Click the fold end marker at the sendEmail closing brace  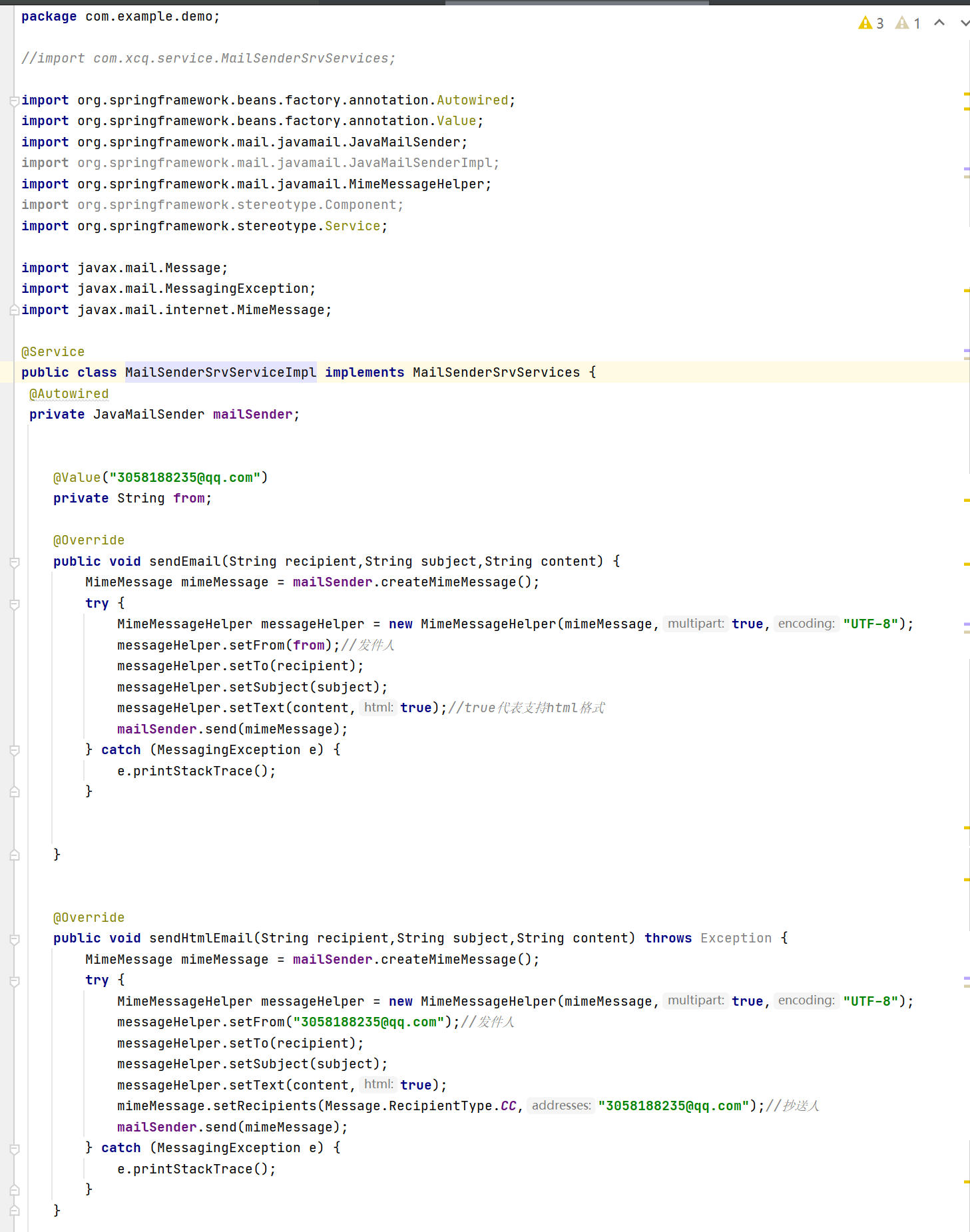point(14,855)
